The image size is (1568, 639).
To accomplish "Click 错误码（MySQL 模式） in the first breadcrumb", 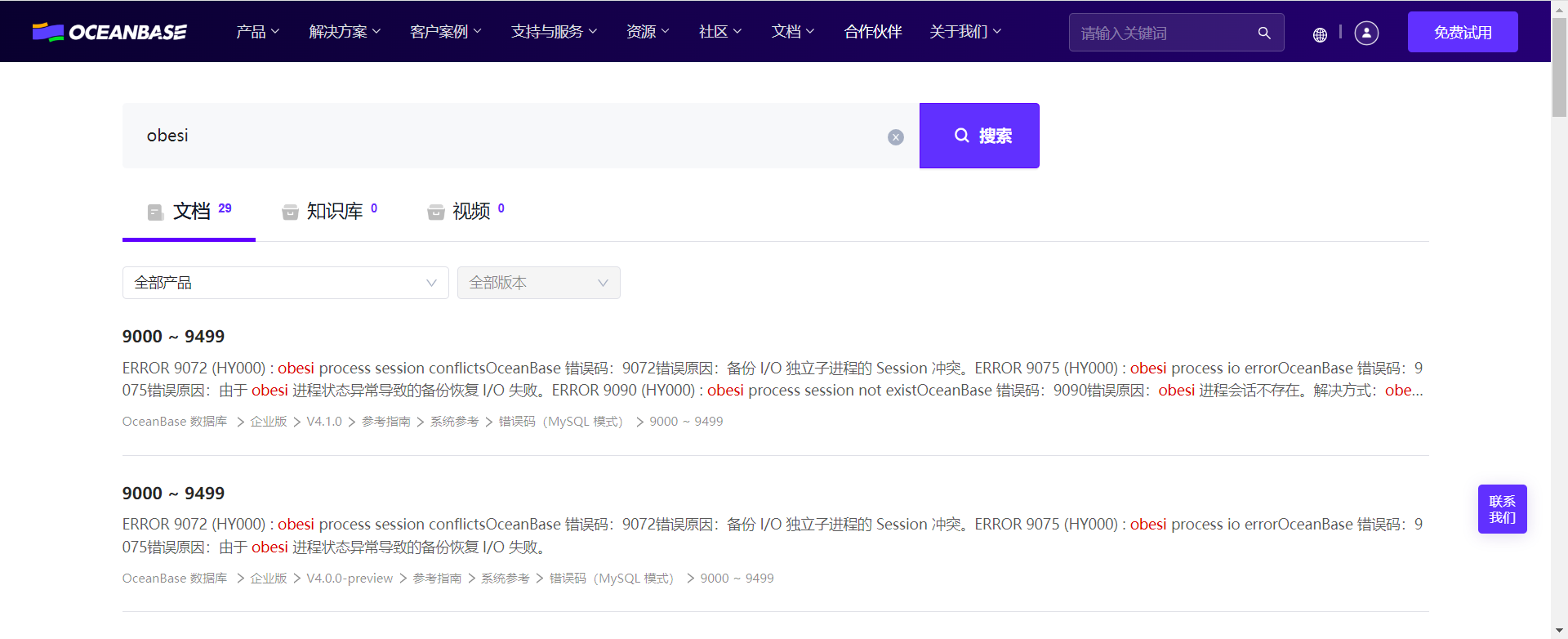I will click(x=563, y=422).
